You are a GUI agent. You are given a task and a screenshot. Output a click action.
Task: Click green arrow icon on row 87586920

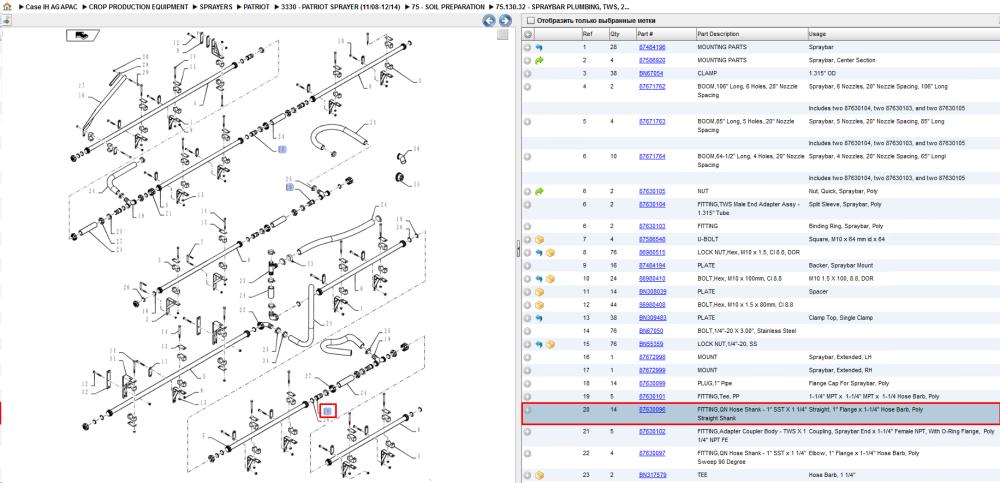(x=539, y=61)
